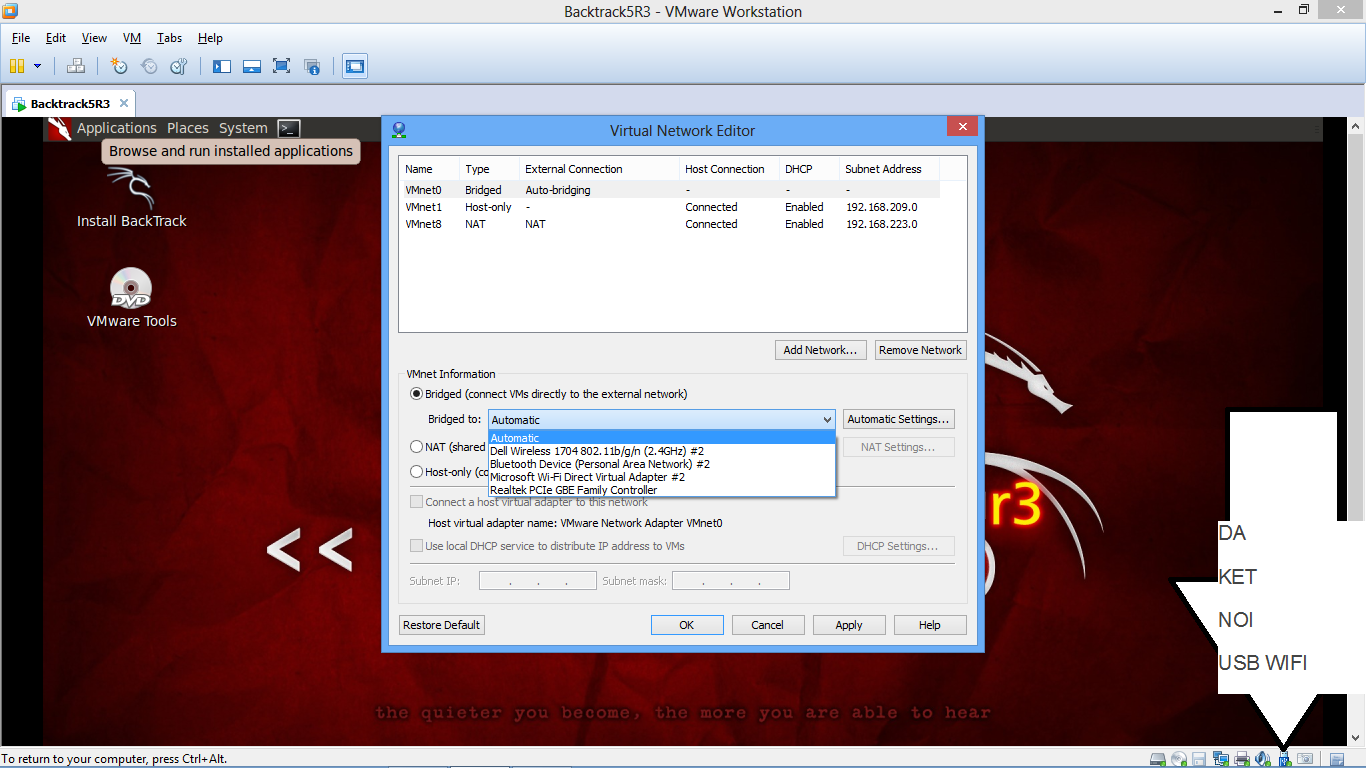Open the power options dropdown arrow
The width and height of the screenshot is (1366, 768).
pos(37,66)
